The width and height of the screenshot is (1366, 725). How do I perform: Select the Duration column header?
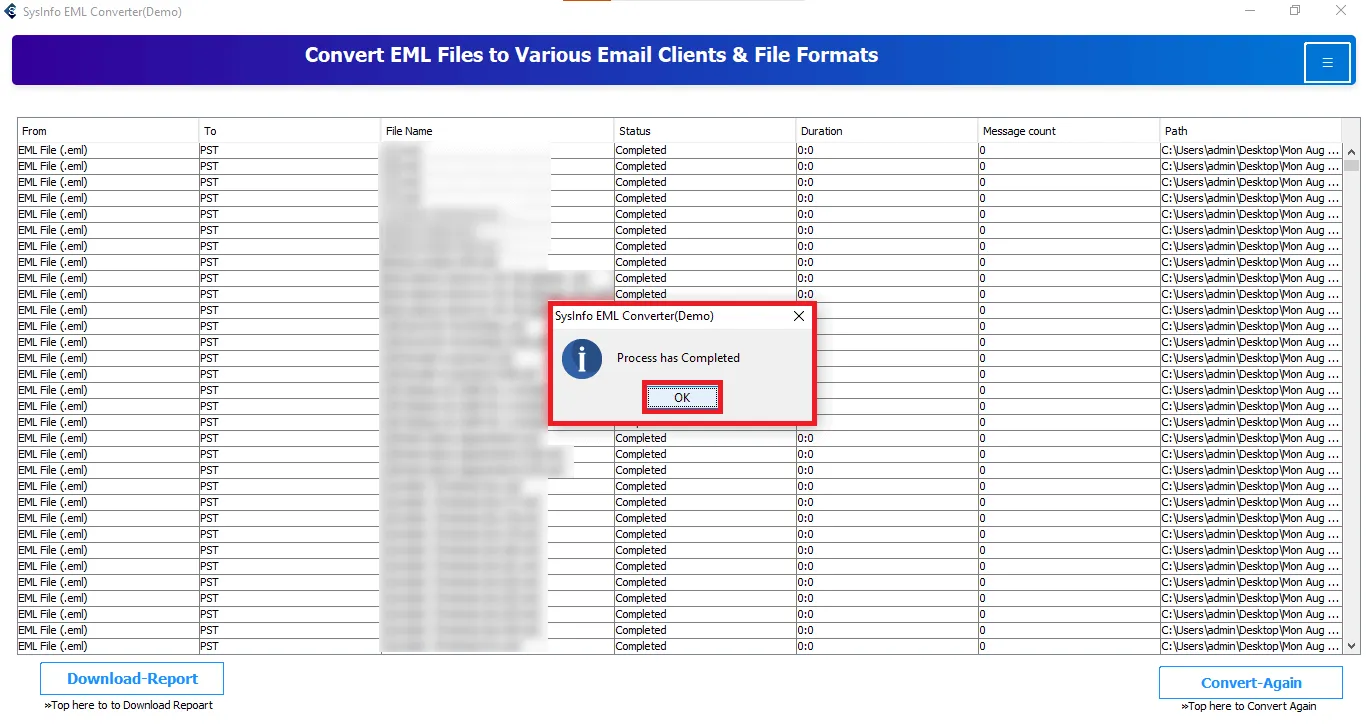(886, 131)
